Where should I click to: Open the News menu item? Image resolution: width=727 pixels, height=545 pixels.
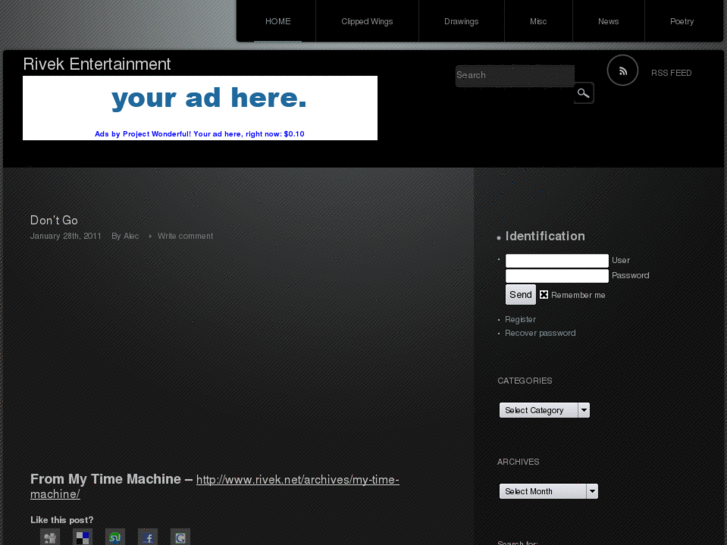[608, 21]
